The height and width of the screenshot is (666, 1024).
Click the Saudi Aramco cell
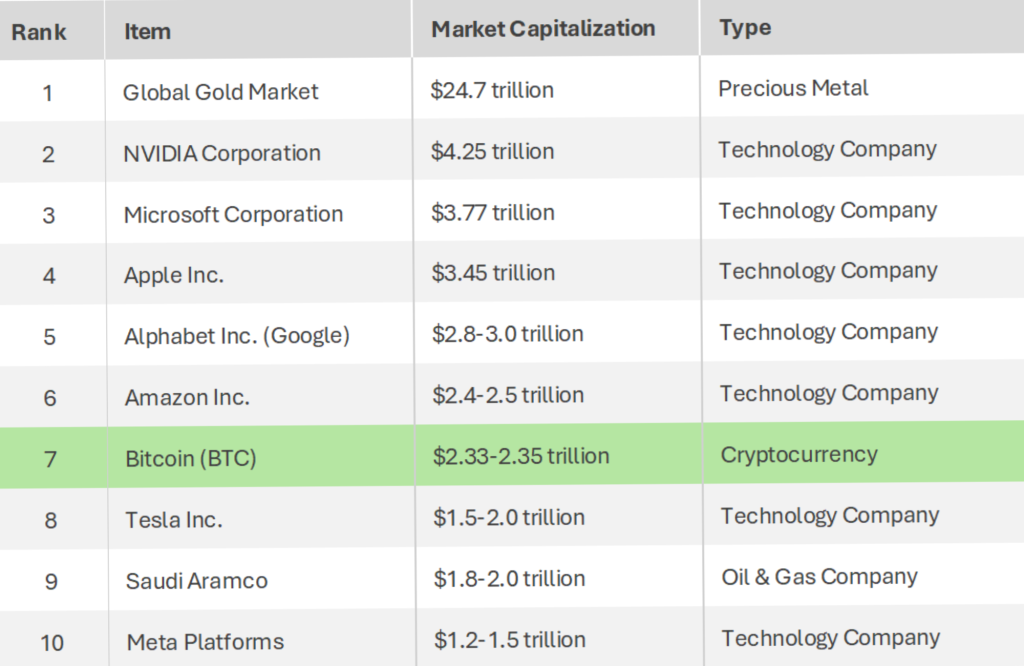coord(197,581)
